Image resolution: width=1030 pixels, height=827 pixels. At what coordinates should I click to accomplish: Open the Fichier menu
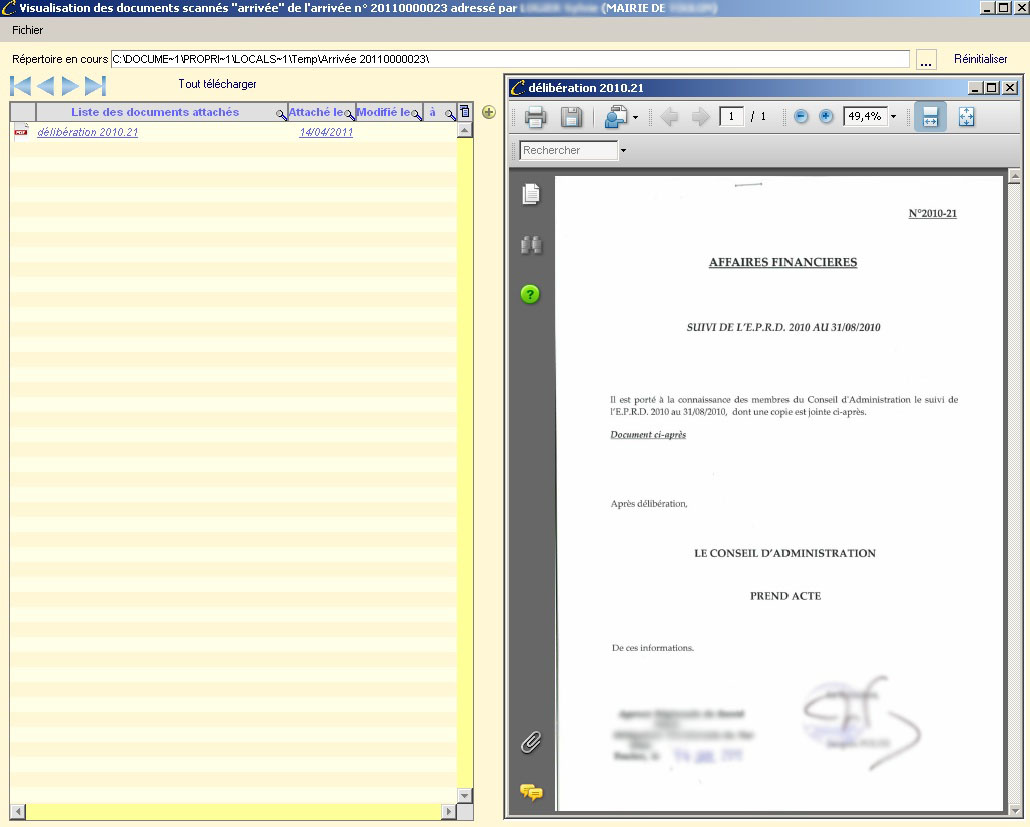pyautogui.click(x=27, y=30)
